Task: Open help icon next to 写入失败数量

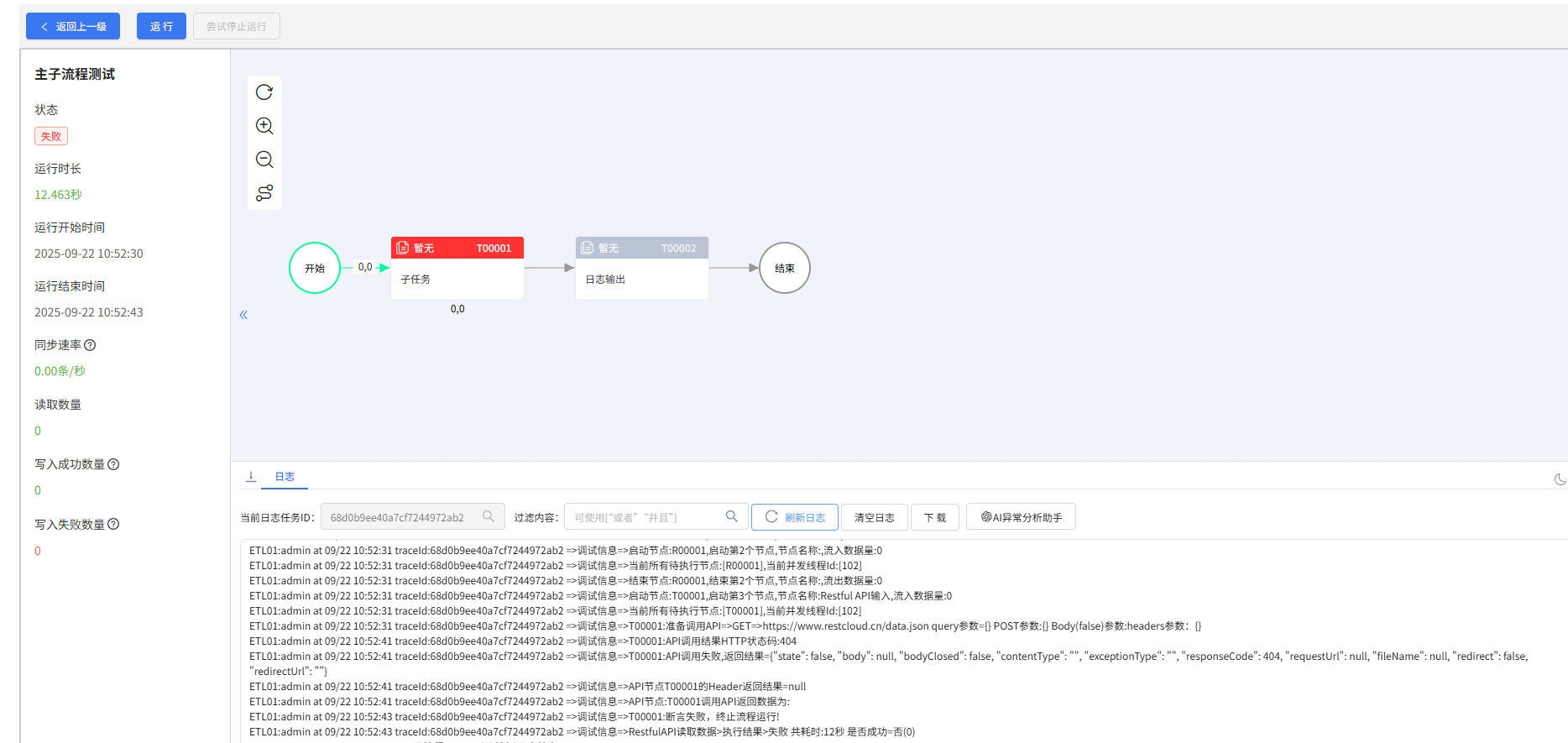Action: (x=113, y=524)
